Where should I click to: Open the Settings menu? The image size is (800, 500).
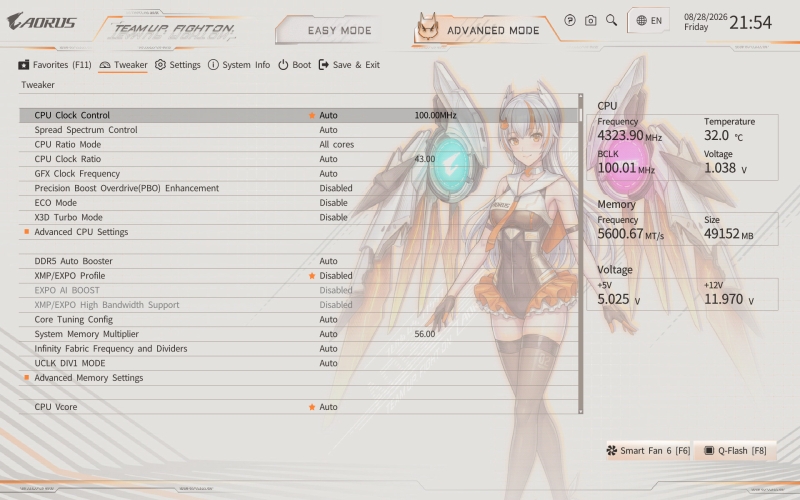178,65
